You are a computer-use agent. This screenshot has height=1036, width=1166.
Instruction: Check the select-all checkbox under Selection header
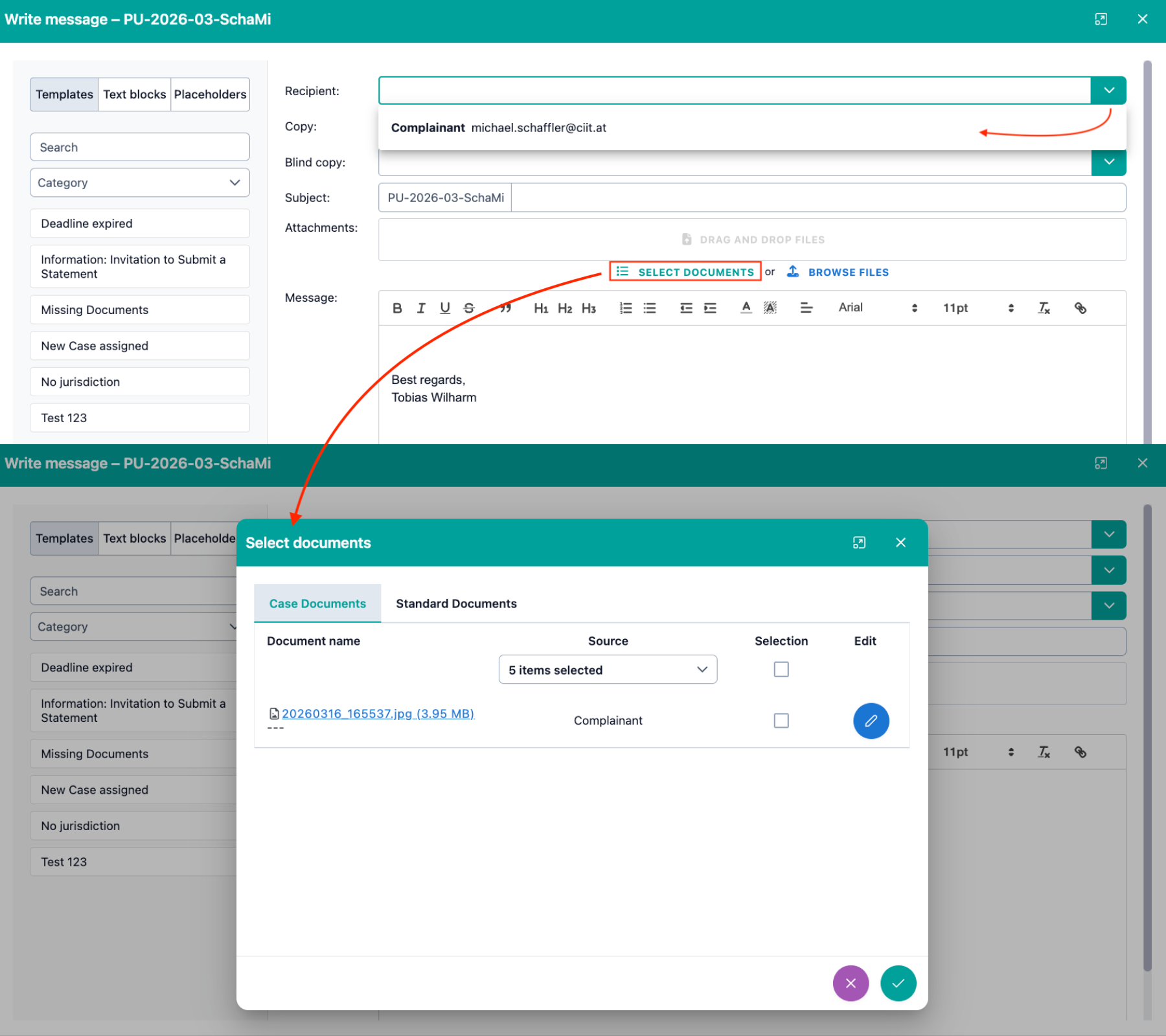[x=781, y=670]
